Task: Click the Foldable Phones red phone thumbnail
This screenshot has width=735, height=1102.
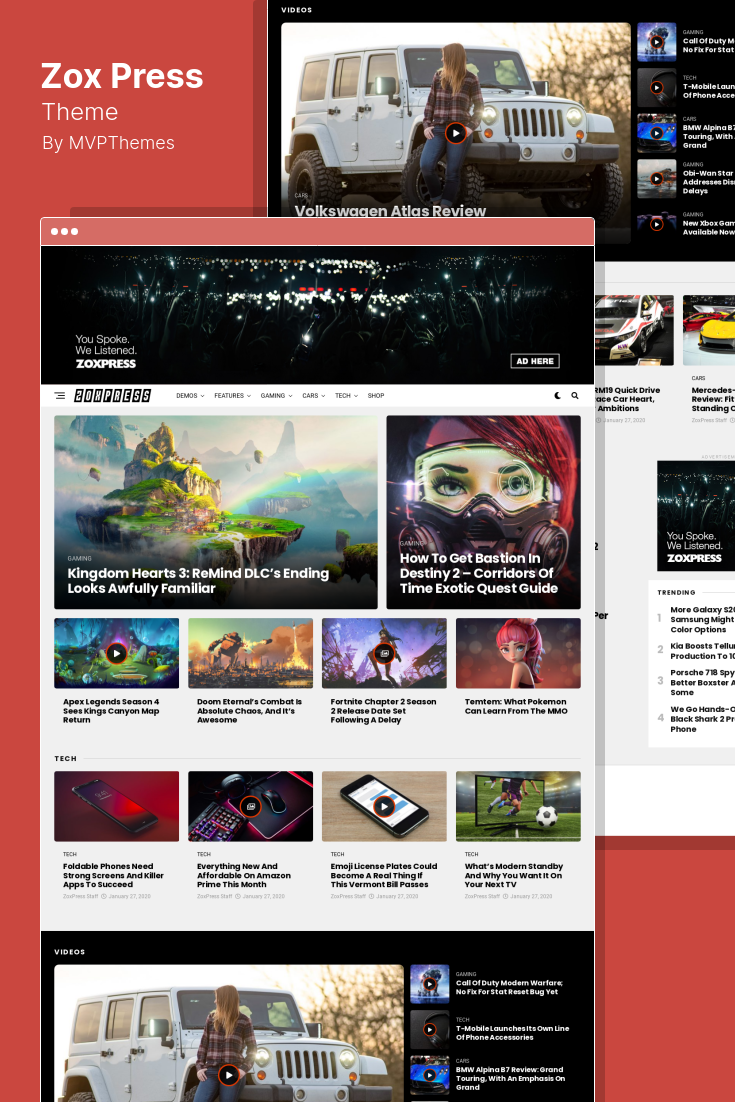Action: (x=116, y=806)
